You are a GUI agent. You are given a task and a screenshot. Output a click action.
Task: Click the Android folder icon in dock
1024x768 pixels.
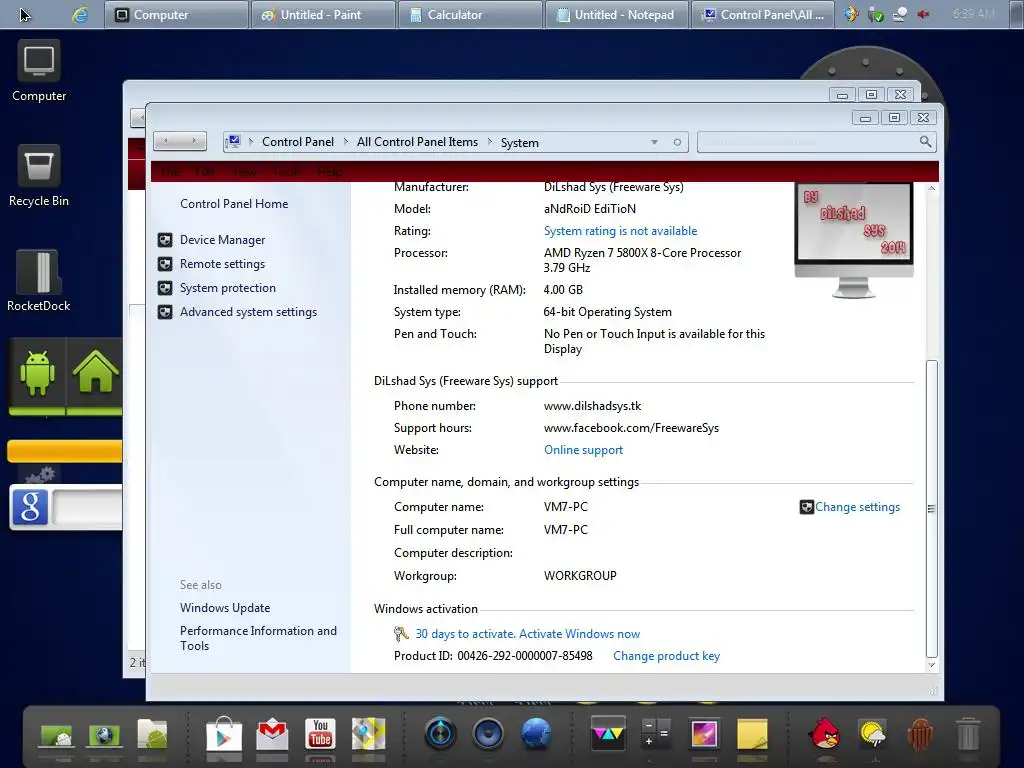[152, 734]
